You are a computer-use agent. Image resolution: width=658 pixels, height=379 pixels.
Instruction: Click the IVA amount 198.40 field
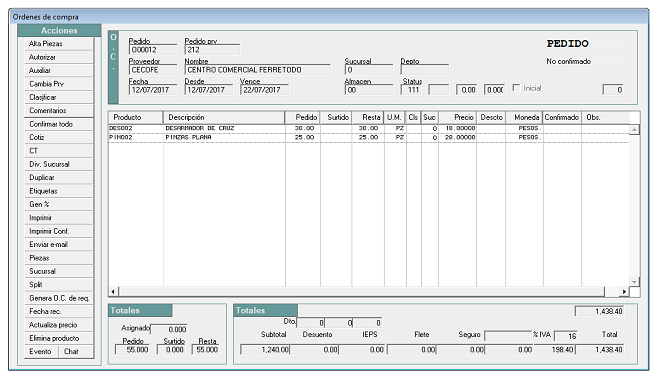pos(554,350)
